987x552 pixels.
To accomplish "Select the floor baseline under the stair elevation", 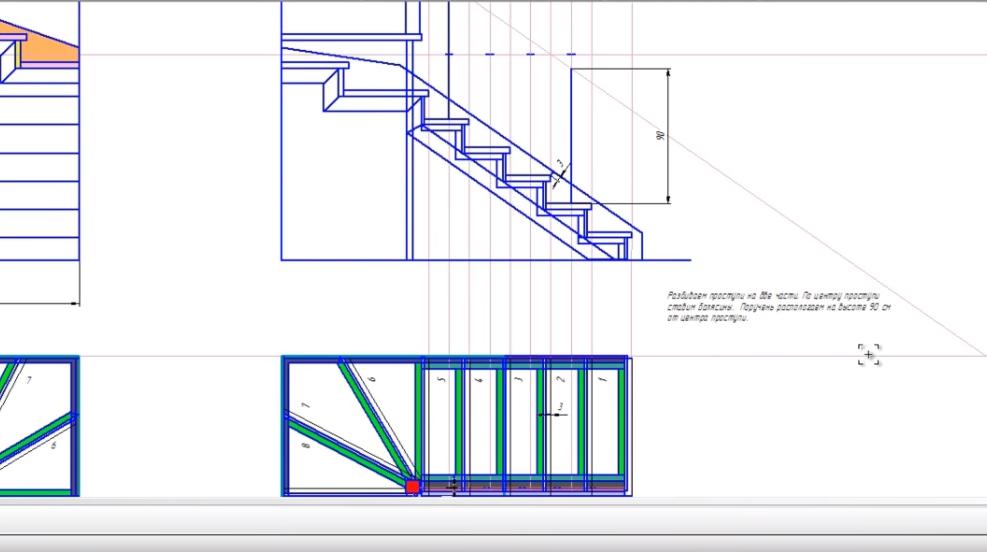I will pyautogui.click(x=450, y=260).
